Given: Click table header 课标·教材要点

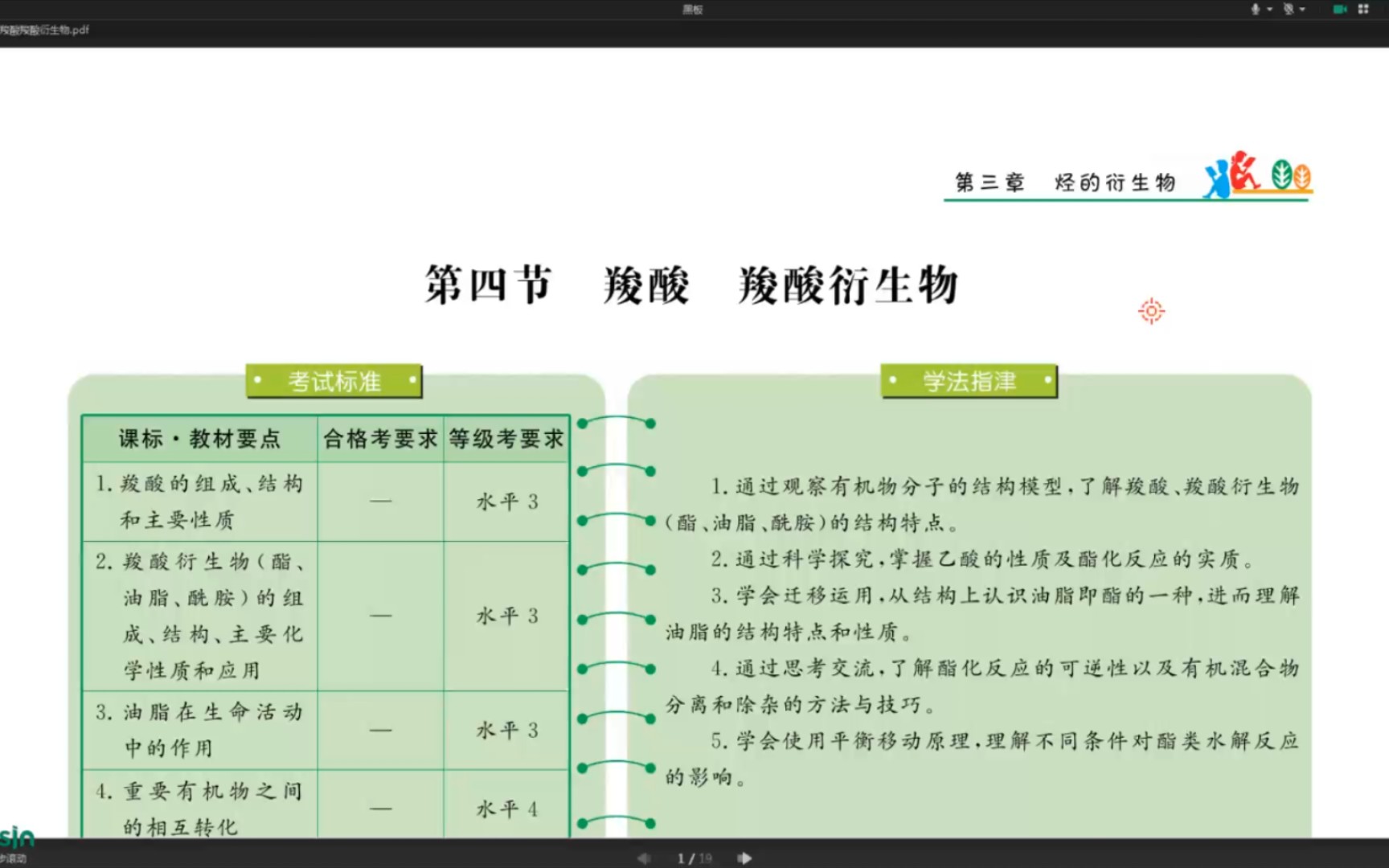Looking at the screenshot, I should coord(200,439).
